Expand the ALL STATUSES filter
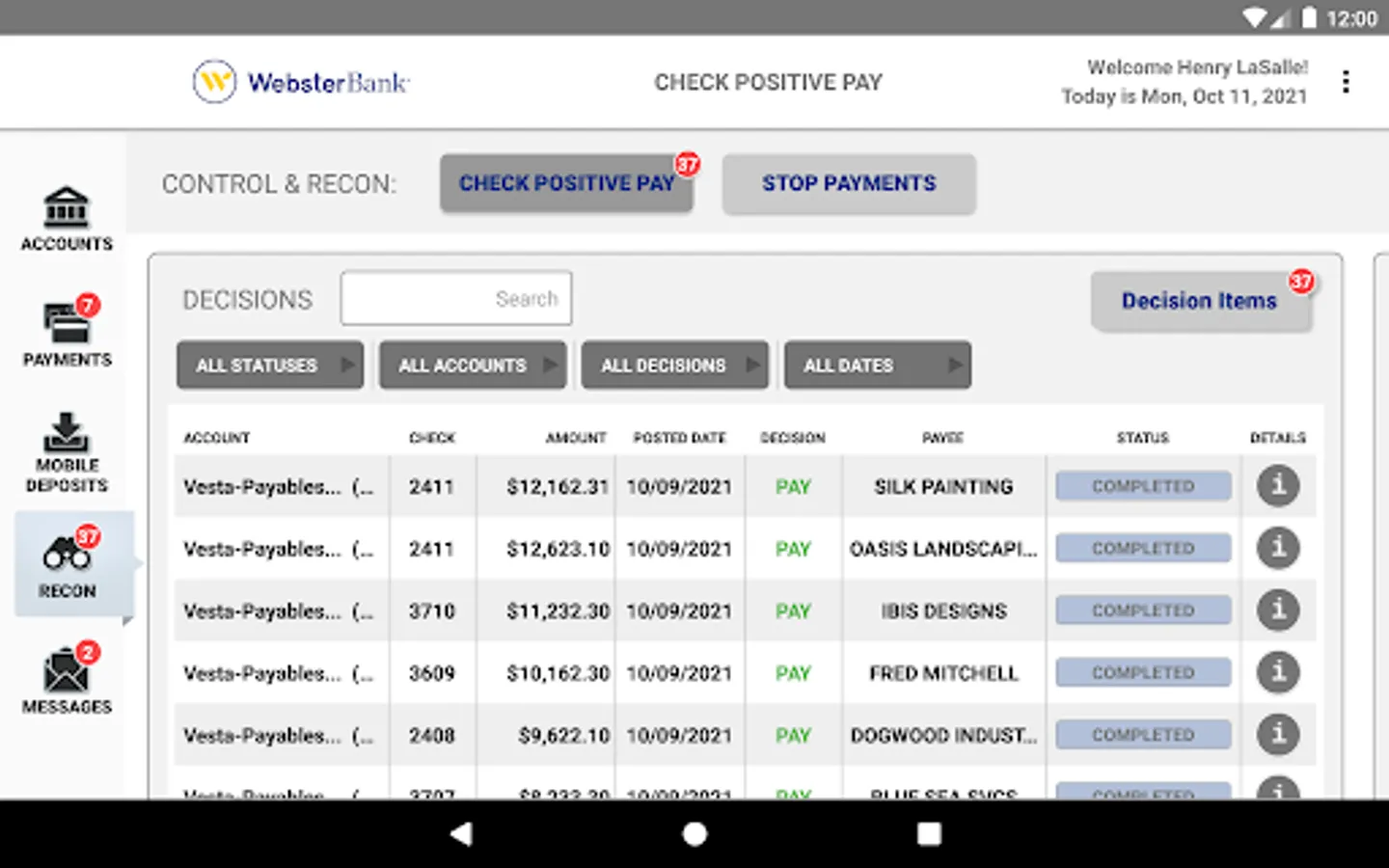This screenshot has width=1389, height=868. (x=270, y=366)
